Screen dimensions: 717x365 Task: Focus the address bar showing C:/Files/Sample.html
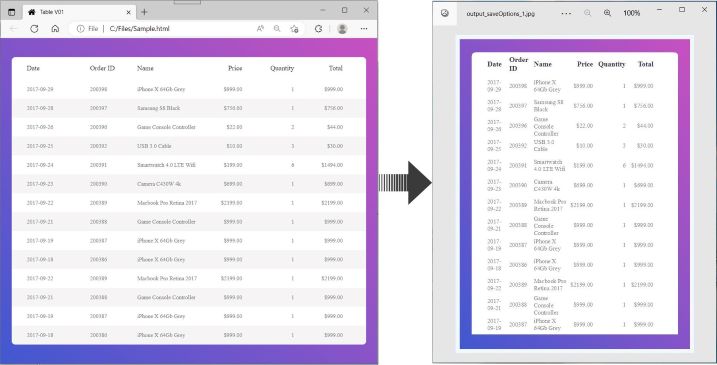point(139,29)
